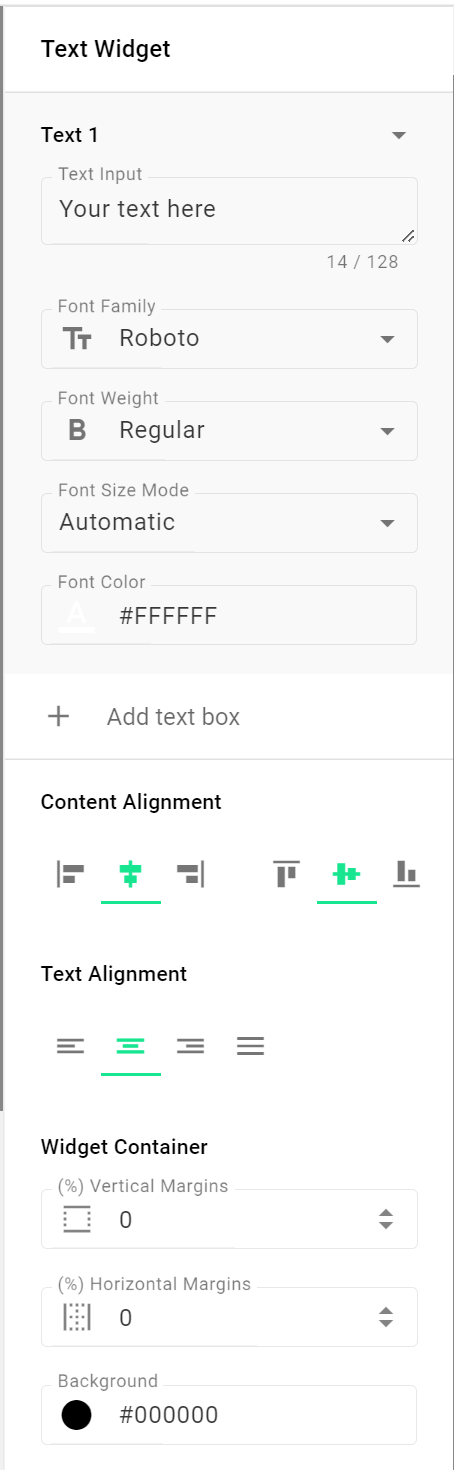Open the Font Family dropdown showing Roboto

click(229, 339)
